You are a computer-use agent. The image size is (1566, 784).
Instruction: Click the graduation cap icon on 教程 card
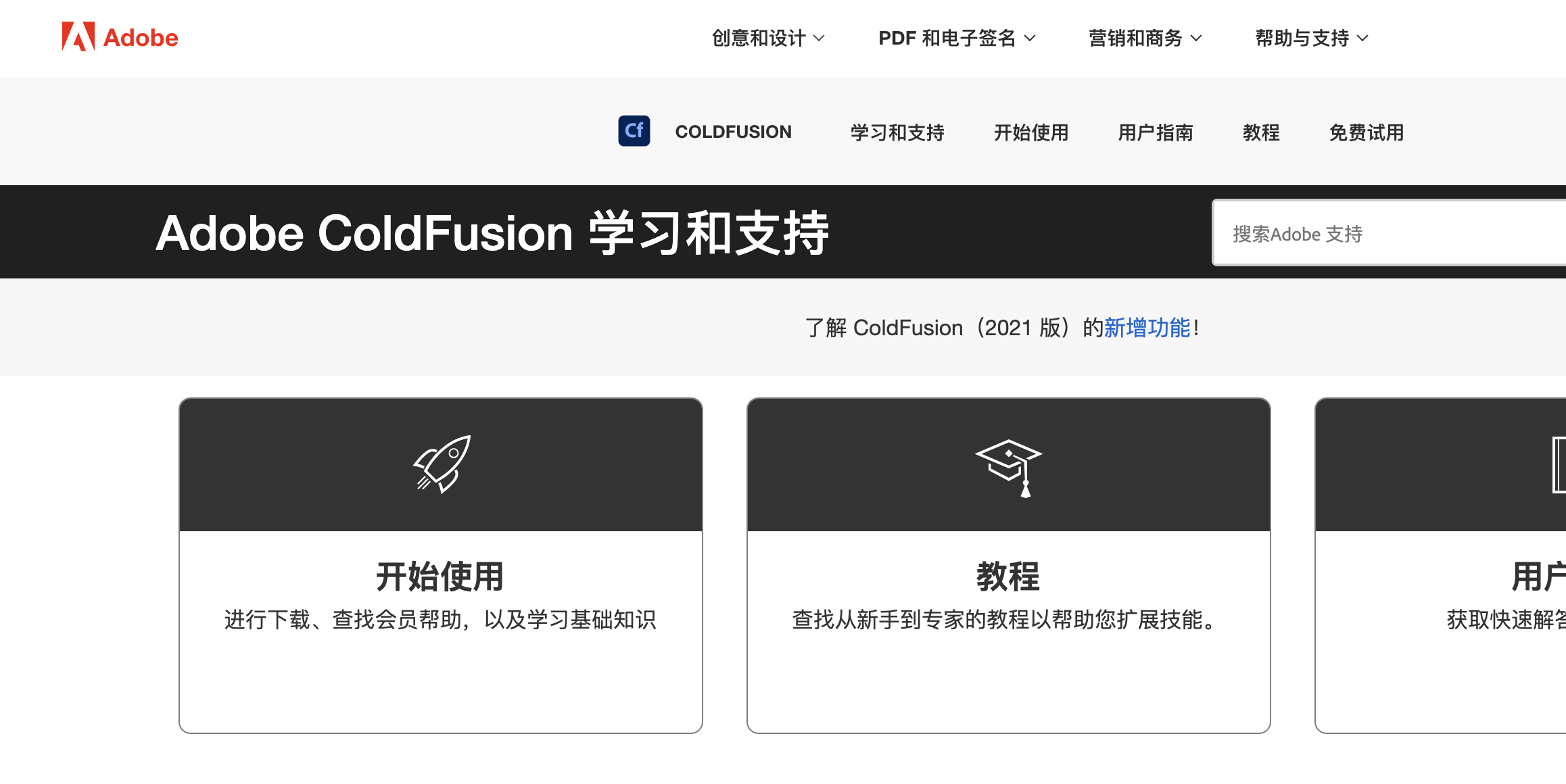pos(1008,468)
